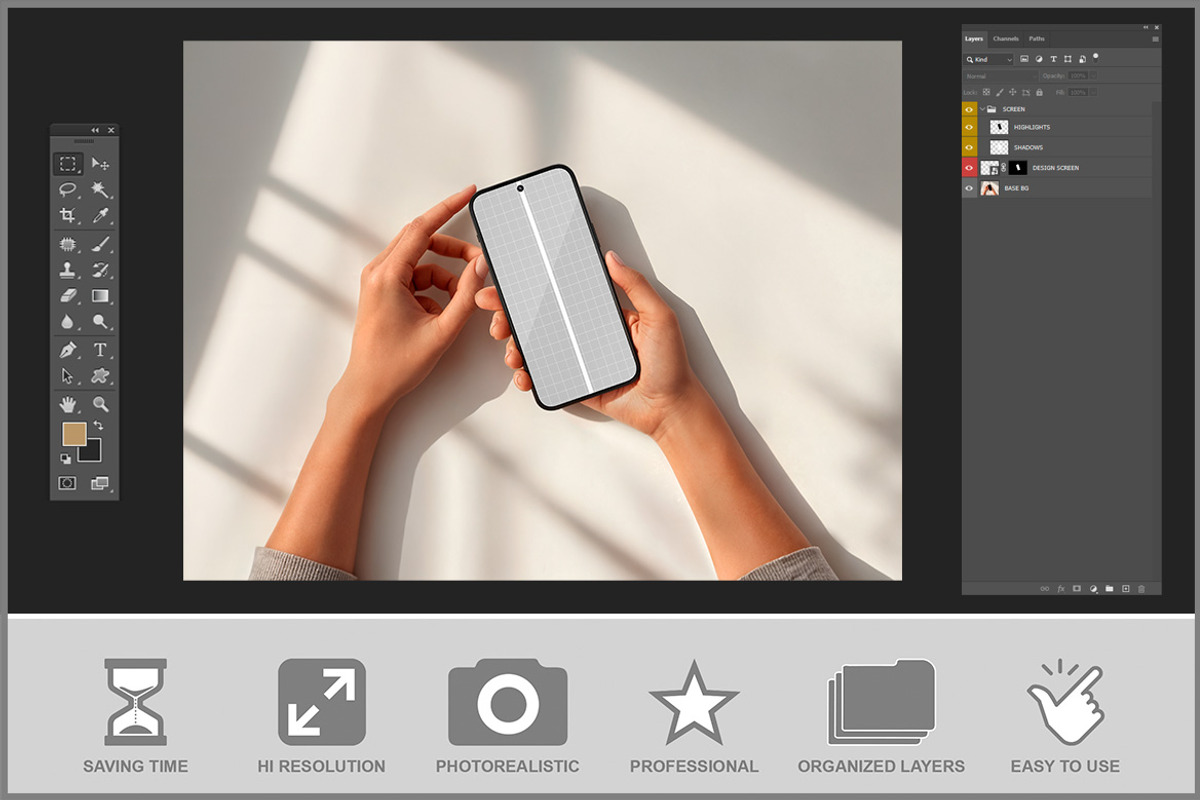Click the tan foreground color swatch
The image size is (1200, 800).
coord(74,434)
